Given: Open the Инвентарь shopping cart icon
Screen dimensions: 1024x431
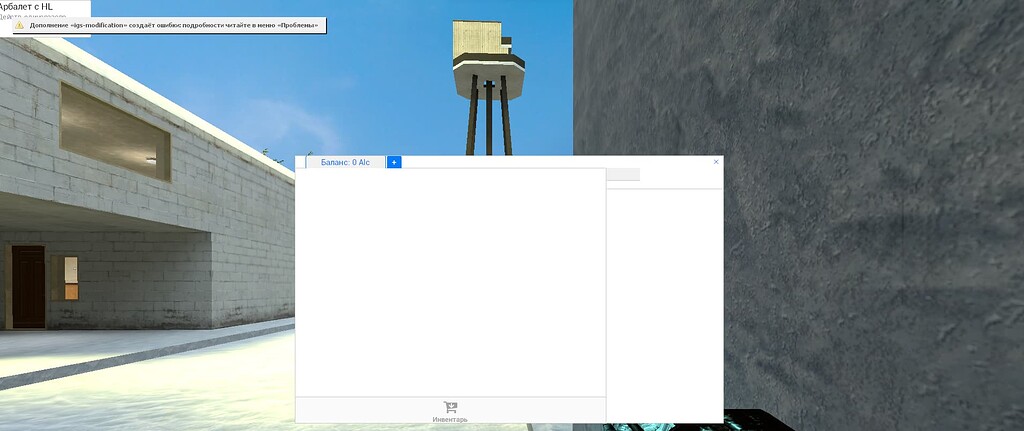Looking at the screenshot, I should tap(450, 407).
